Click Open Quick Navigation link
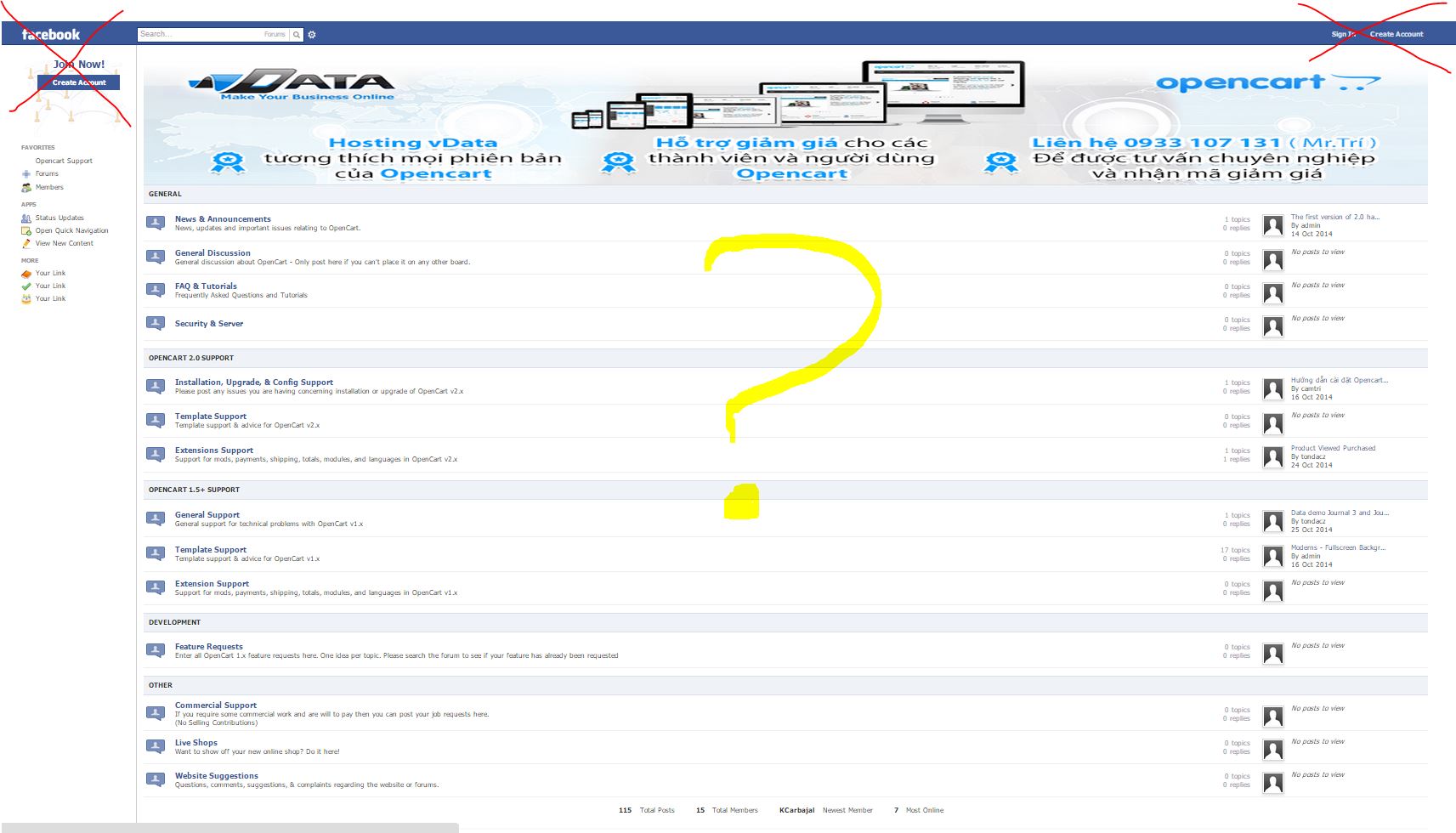The height and width of the screenshot is (833, 1456). click(x=72, y=230)
